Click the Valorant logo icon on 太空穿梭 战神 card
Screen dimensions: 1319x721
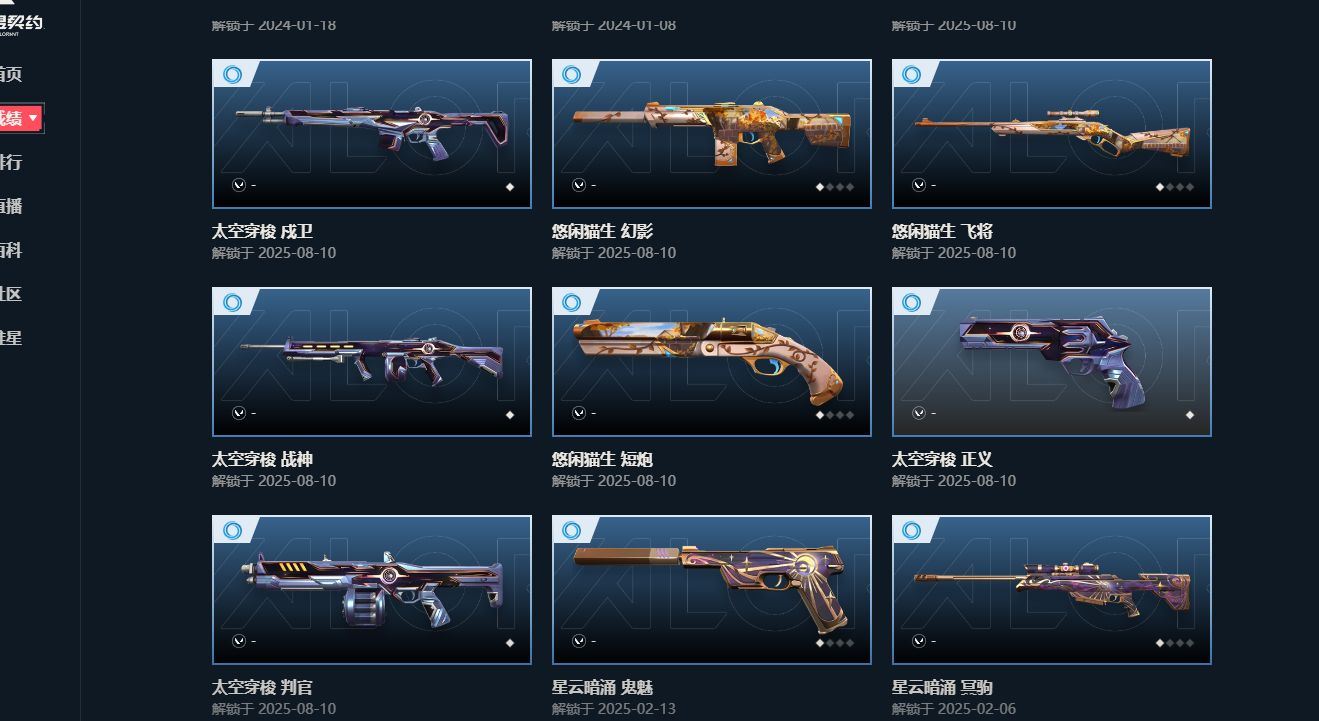[x=238, y=413]
